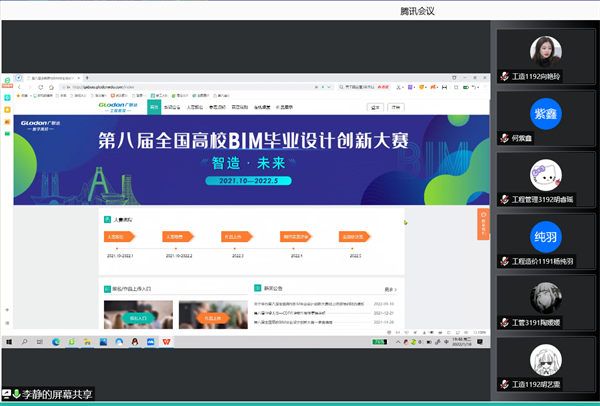Select participant tile 工造1192向艳玲

546,56
